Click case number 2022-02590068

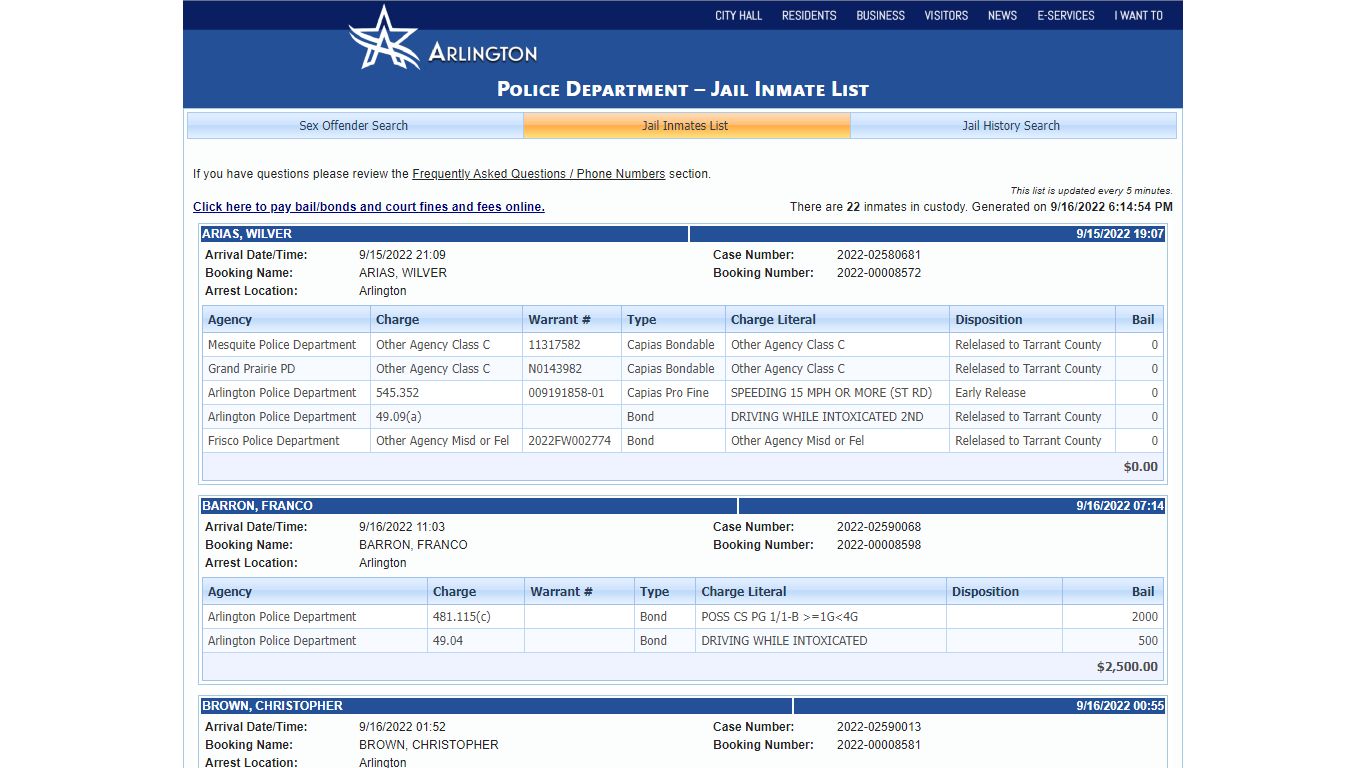(x=879, y=527)
